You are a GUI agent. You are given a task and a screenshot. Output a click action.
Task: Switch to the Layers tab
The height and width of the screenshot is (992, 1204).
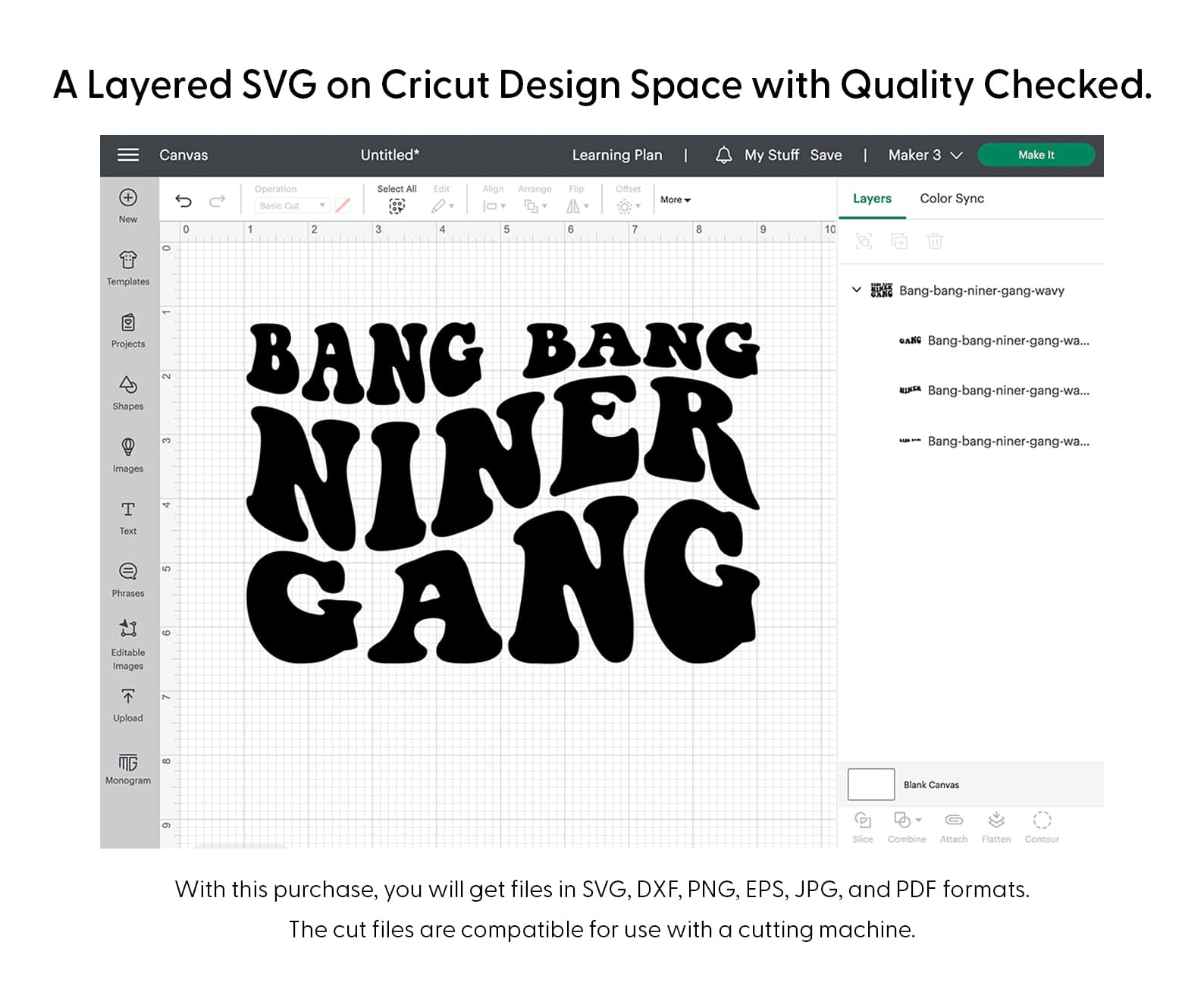pyautogui.click(x=872, y=199)
